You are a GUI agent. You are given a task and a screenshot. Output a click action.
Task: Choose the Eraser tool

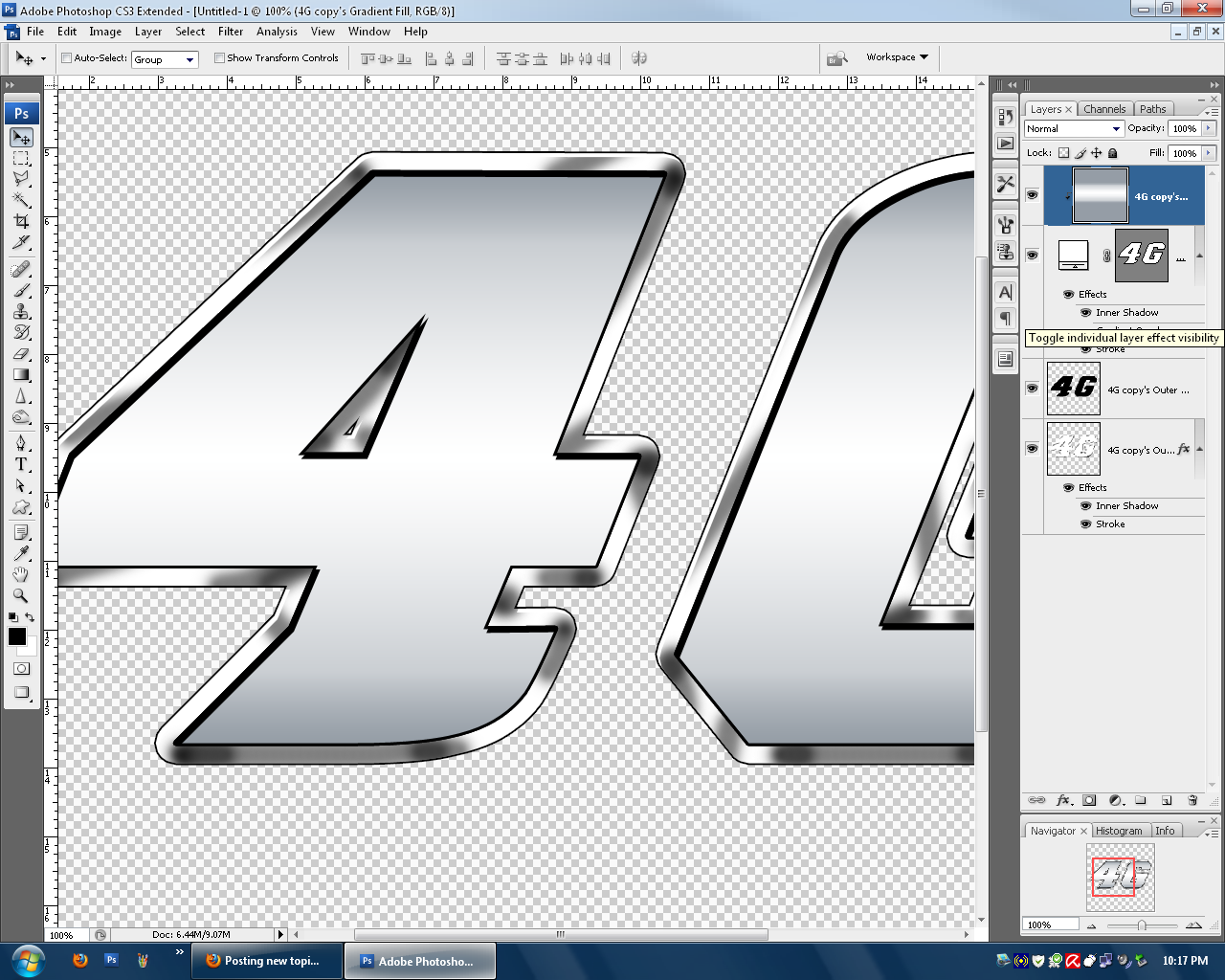pos(21,353)
